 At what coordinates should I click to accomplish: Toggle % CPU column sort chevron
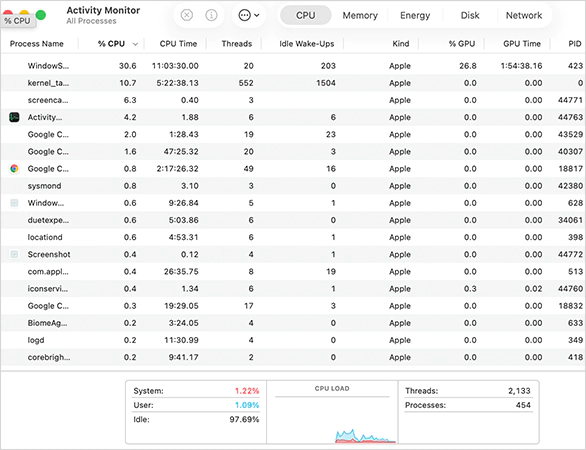pos(135,44)
